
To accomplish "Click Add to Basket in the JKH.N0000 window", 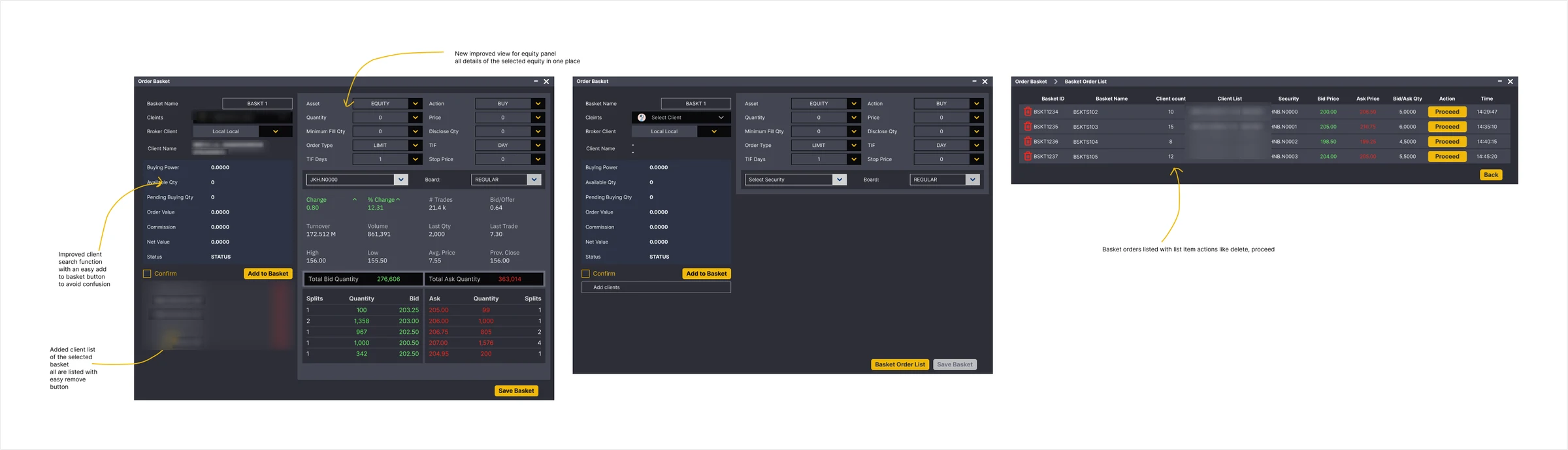I will (x=268, y=274).
